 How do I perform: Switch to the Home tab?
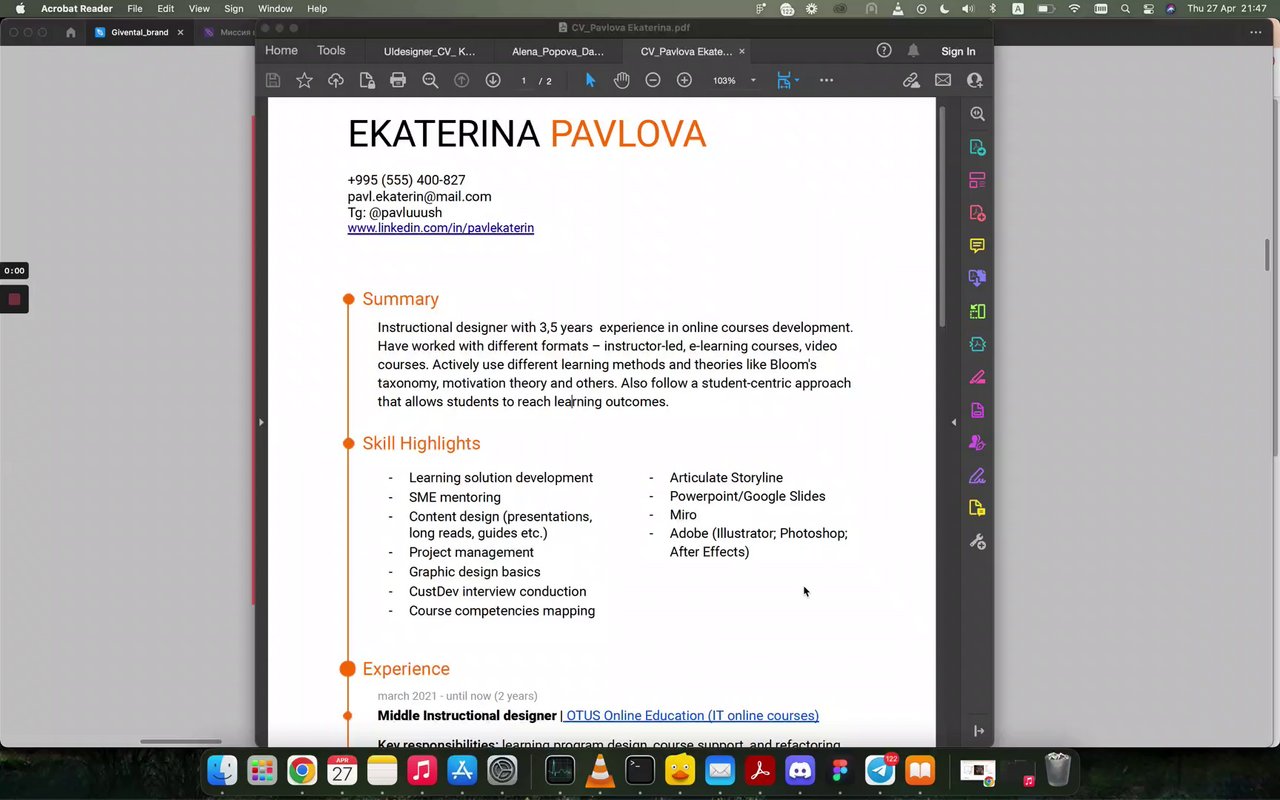pyautogui.click(x=281, y=50)
